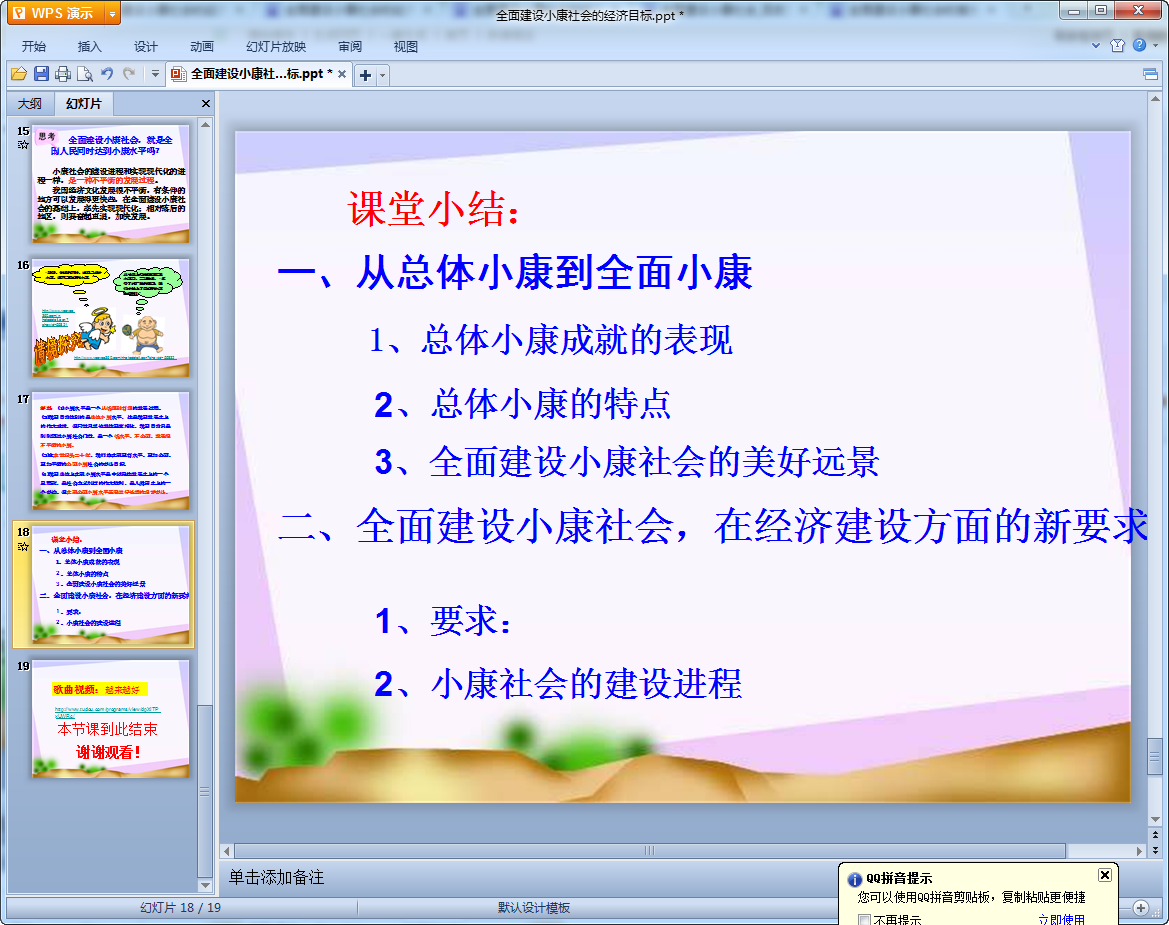Click the plus button to add new document
The image size is (1169, 925).
point(365,75)
